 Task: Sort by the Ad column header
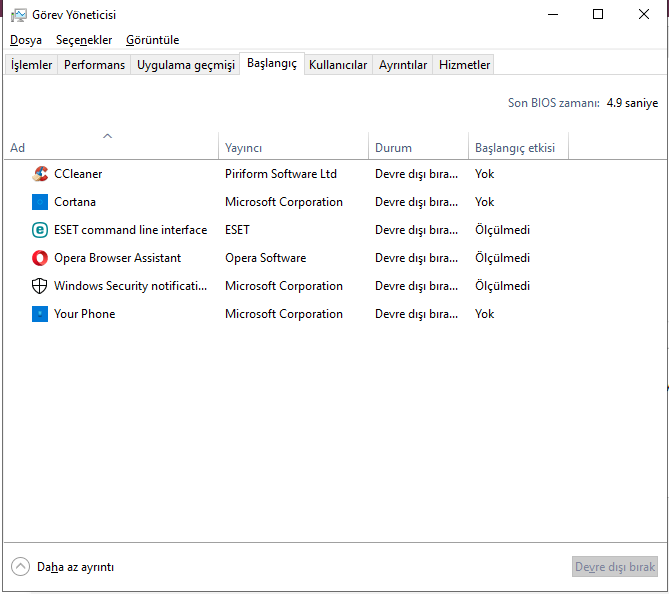[x=111, y=146]
